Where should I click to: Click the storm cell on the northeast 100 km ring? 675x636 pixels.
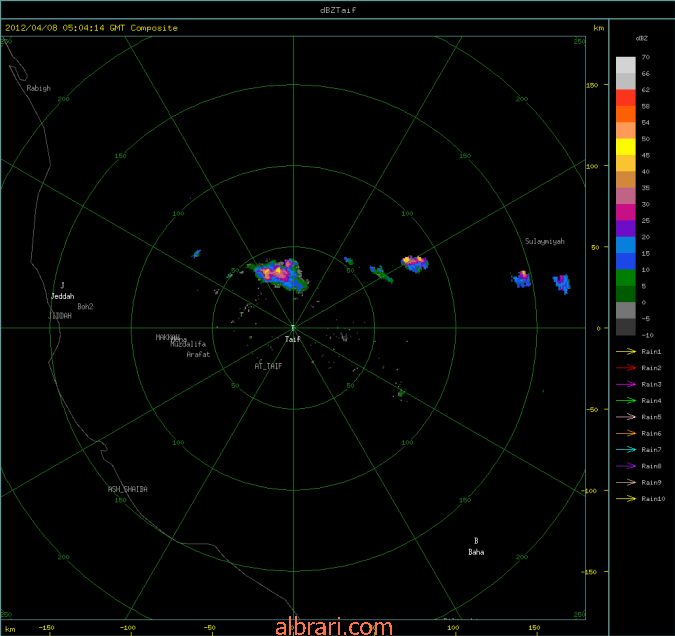(x=415, y=264)
